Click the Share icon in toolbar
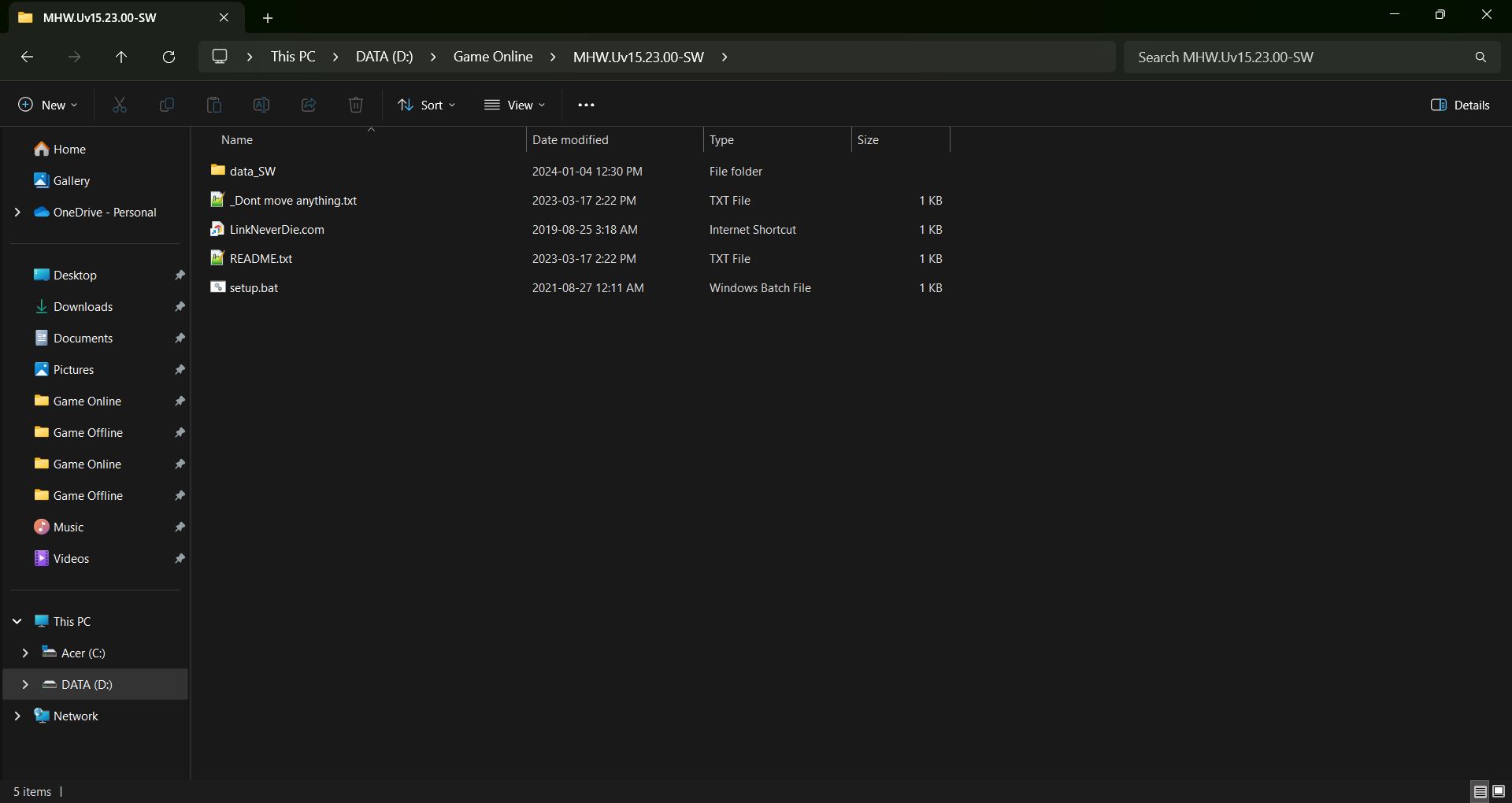The width and height of the screenshot is (1512, 803). (309, 105)
